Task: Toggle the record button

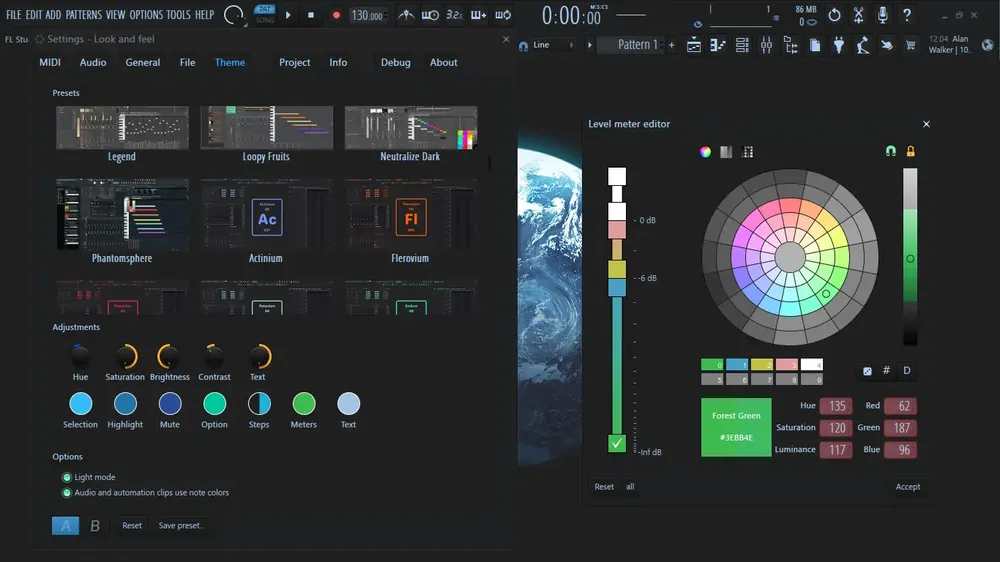Action: tap(336, 15)
